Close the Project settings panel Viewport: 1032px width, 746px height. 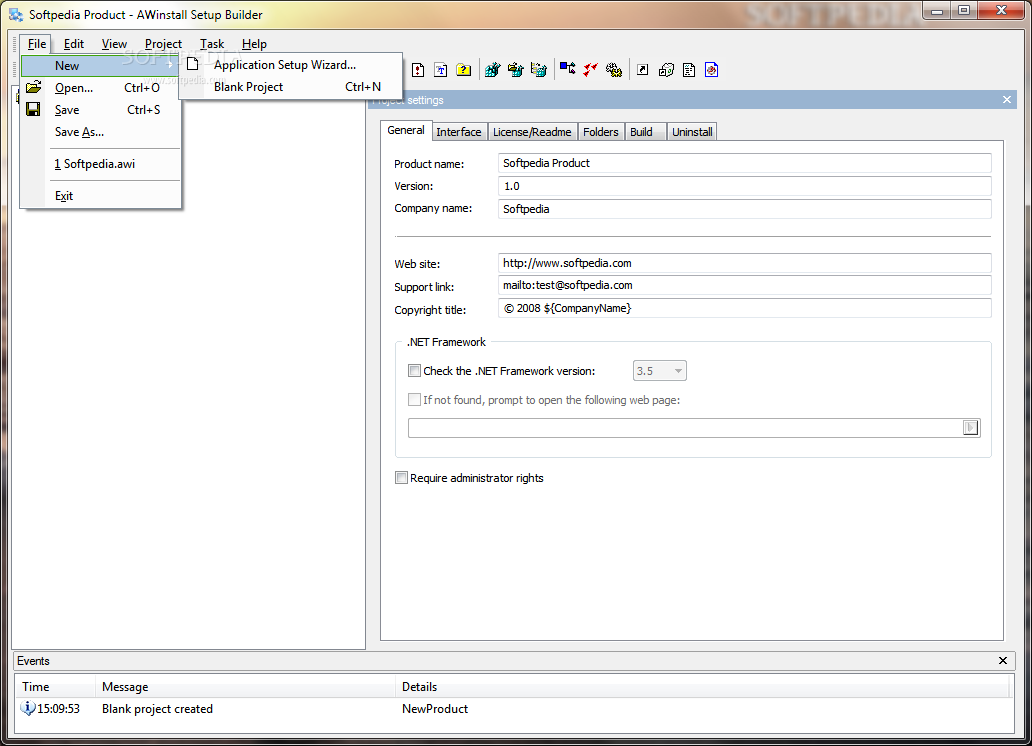click(x=1006, y=99)
